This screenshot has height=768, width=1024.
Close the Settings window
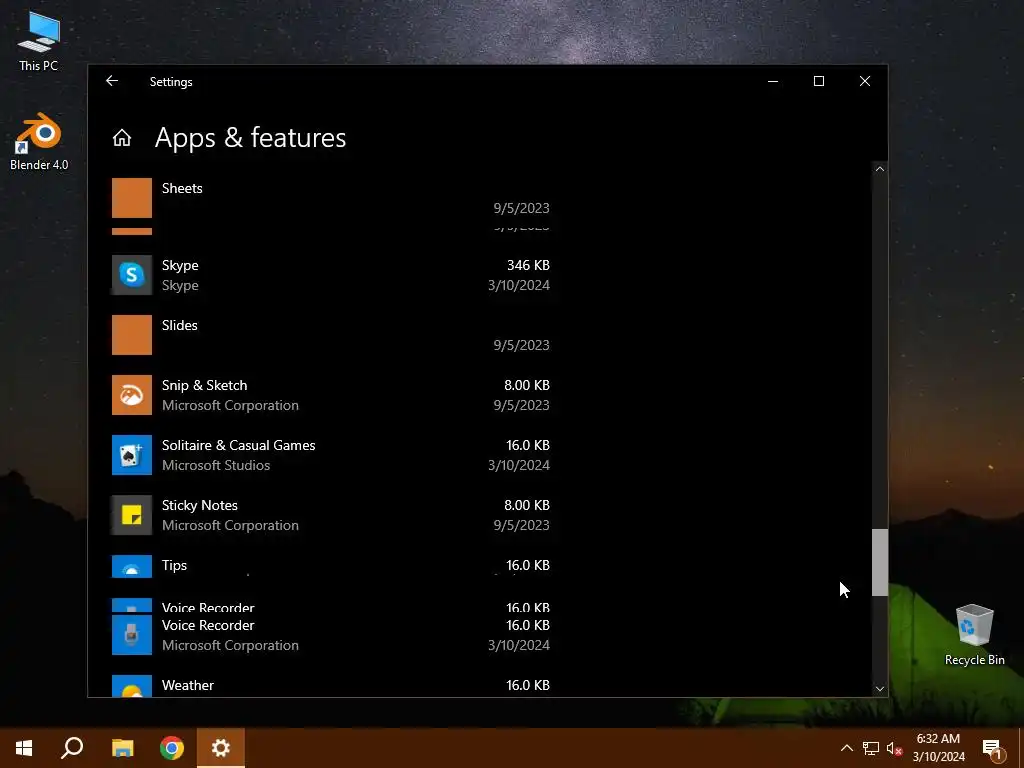865,81
